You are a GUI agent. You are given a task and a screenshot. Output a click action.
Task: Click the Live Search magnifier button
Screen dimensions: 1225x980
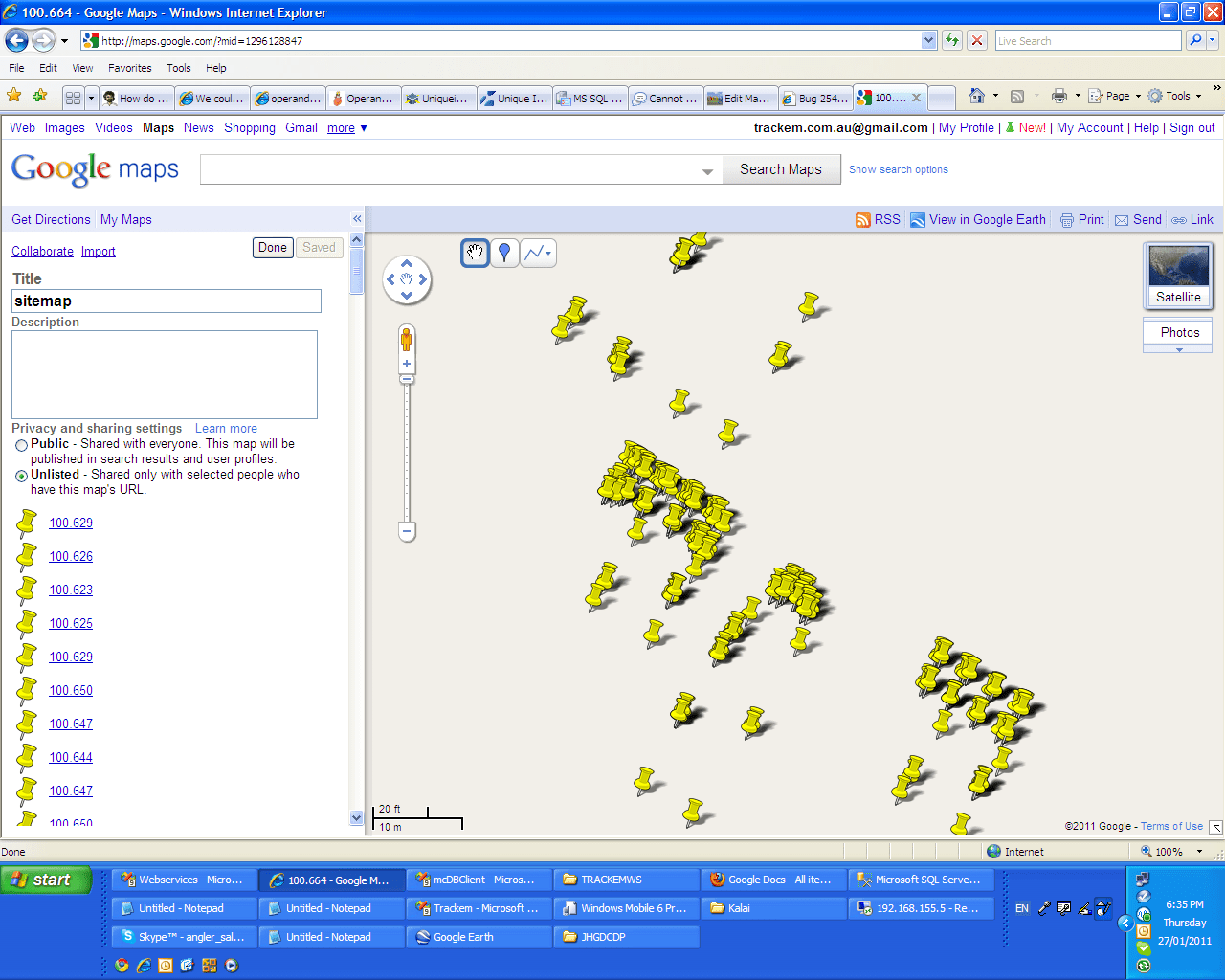tap(1195, 40)
